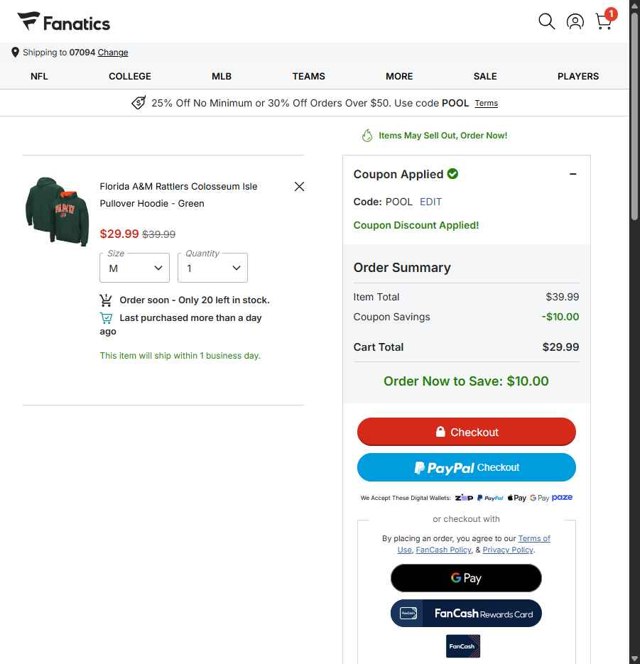Click the search magnifier icon
This screenshot has width=640, height=664.
coord(546,21)
